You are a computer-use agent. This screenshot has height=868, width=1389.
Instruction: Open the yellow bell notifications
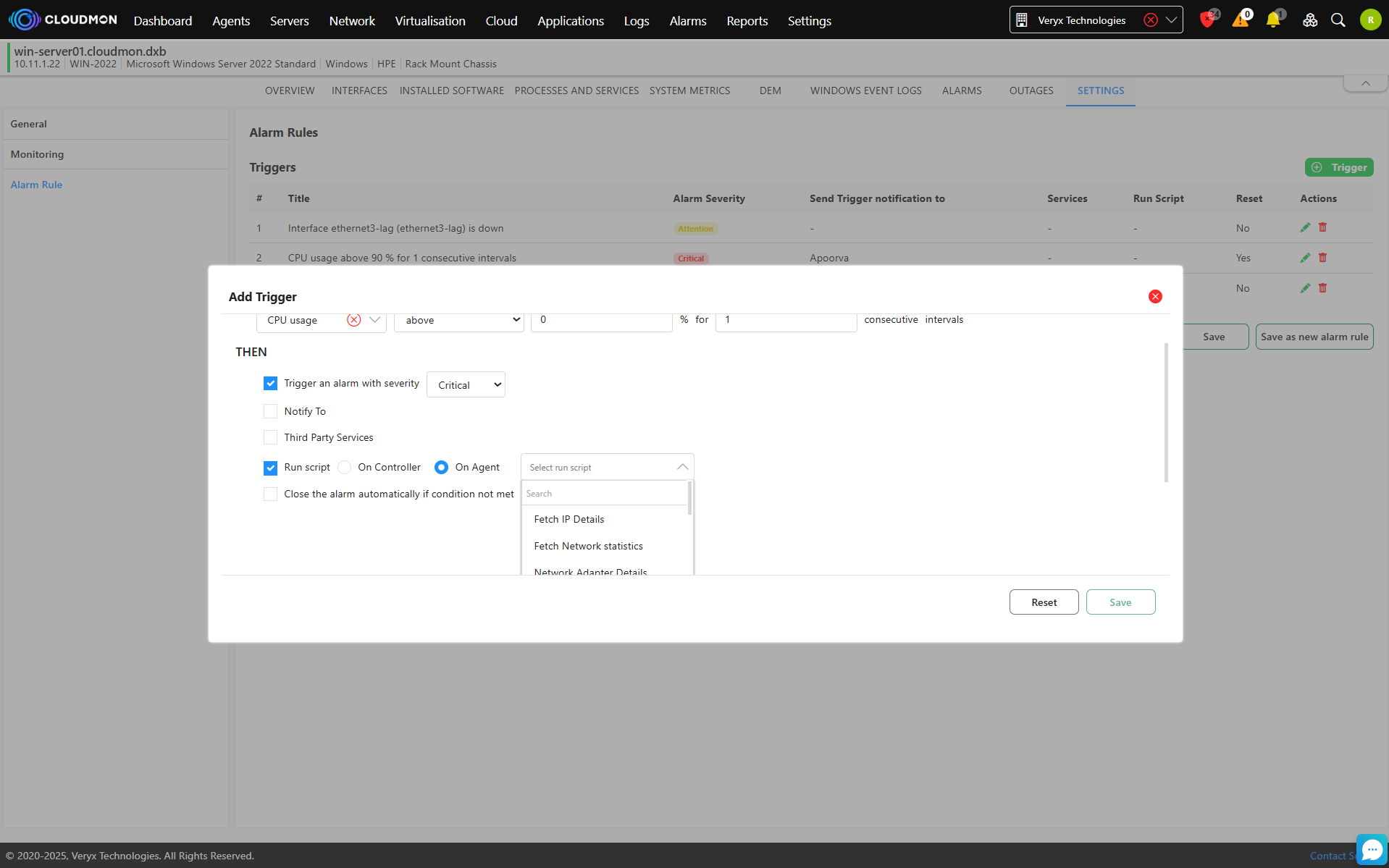[x=1272, y=20]
